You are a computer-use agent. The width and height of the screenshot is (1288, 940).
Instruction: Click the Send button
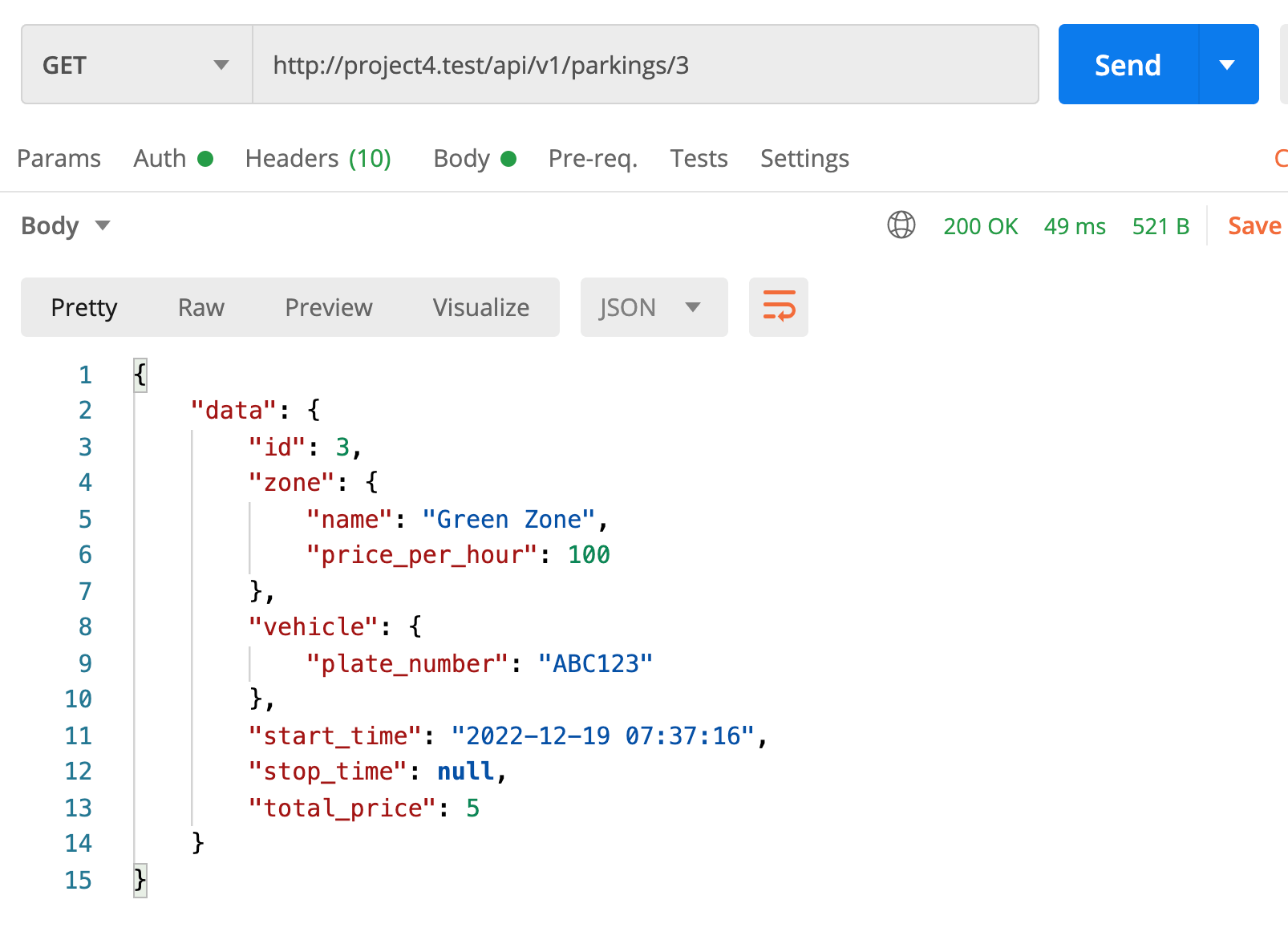pyautogui.click(x=1127, y=64)
